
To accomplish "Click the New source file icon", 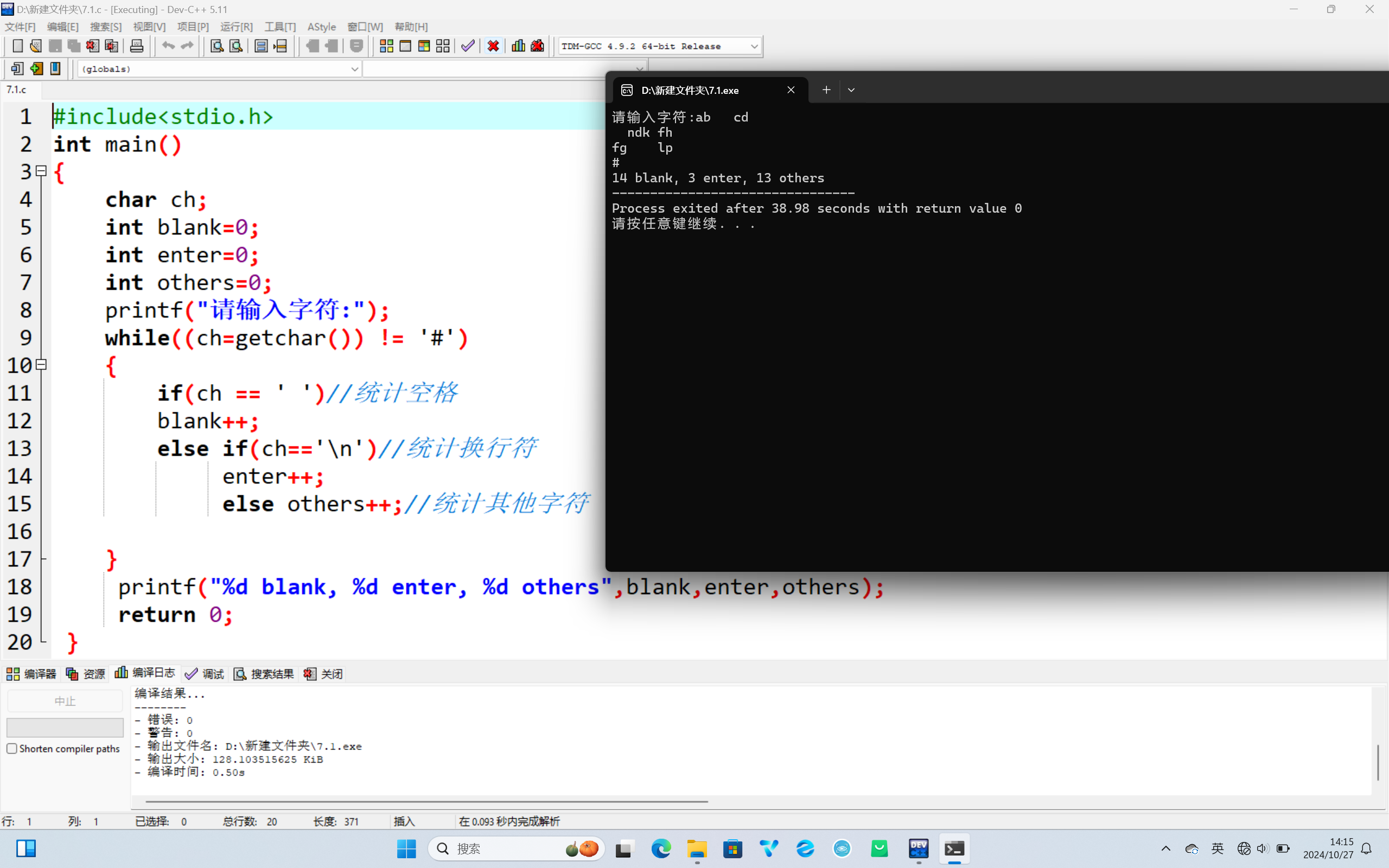I will [17, 46].
